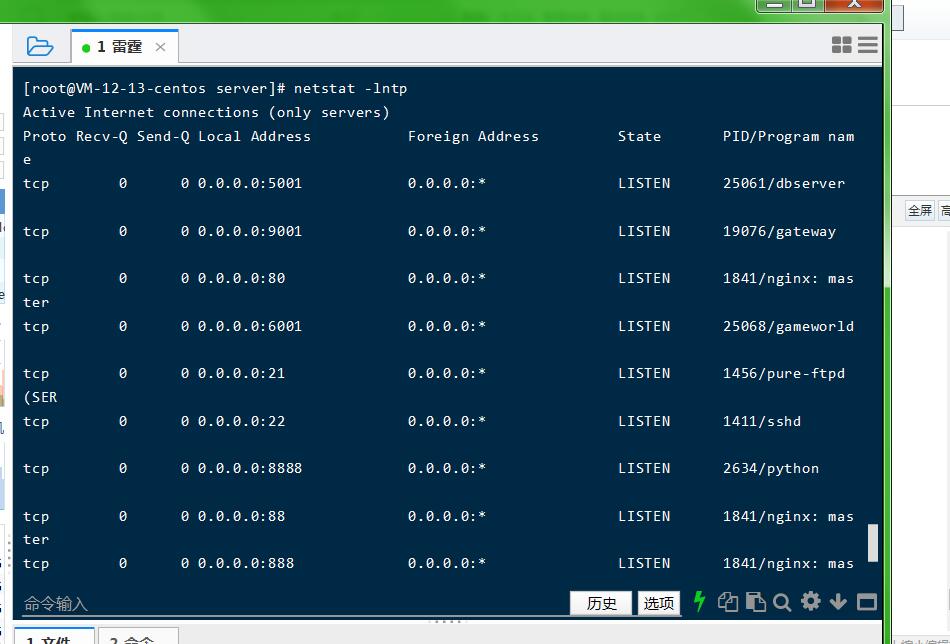
Task: Click the dotted panel divider handle
Action: click(446, 621)
